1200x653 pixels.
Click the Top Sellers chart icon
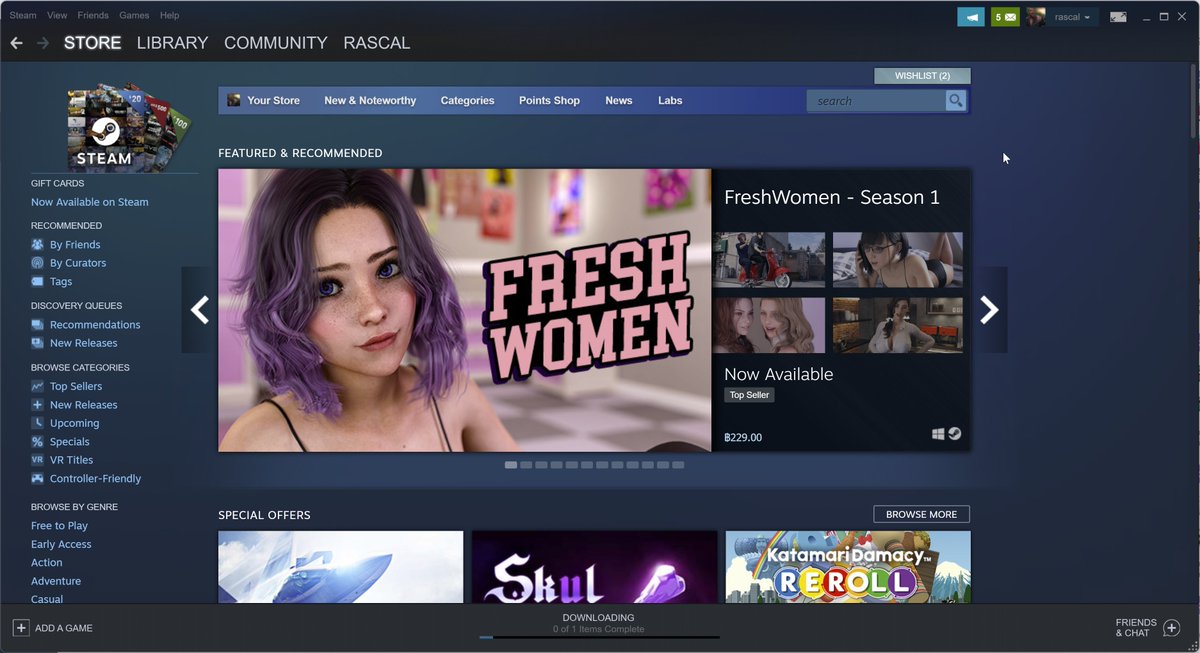37,386
